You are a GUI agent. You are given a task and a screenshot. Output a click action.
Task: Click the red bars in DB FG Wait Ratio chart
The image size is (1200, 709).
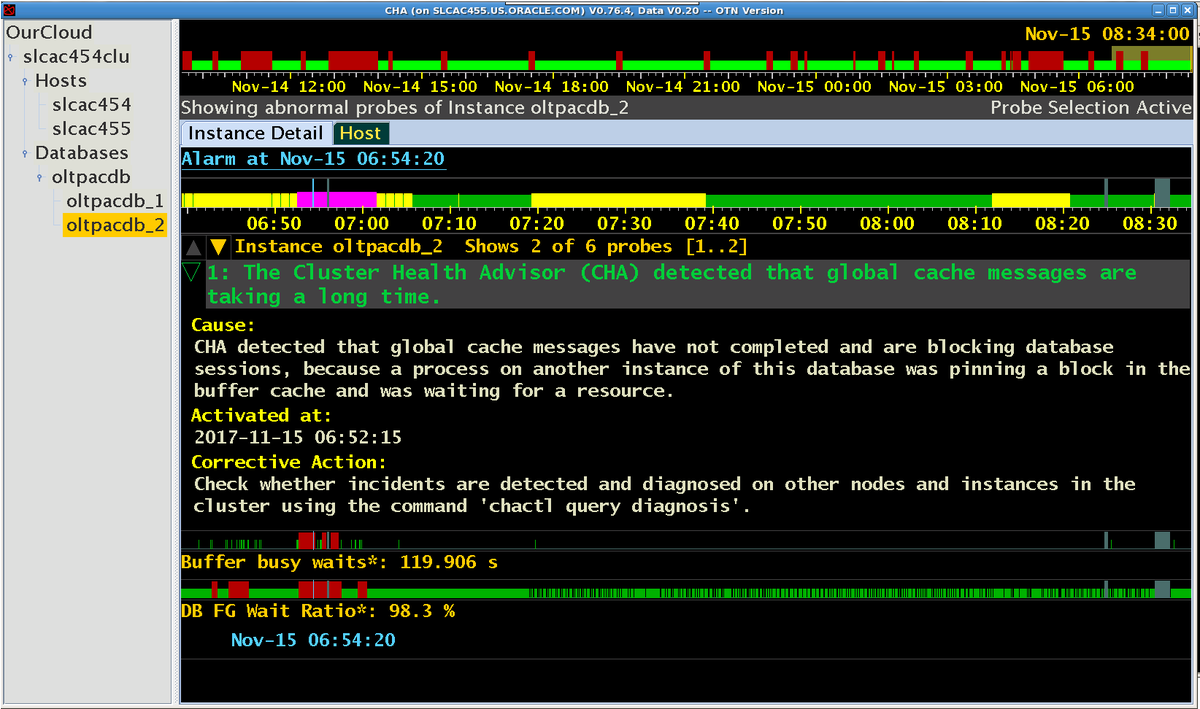click(x=320, y=589)
